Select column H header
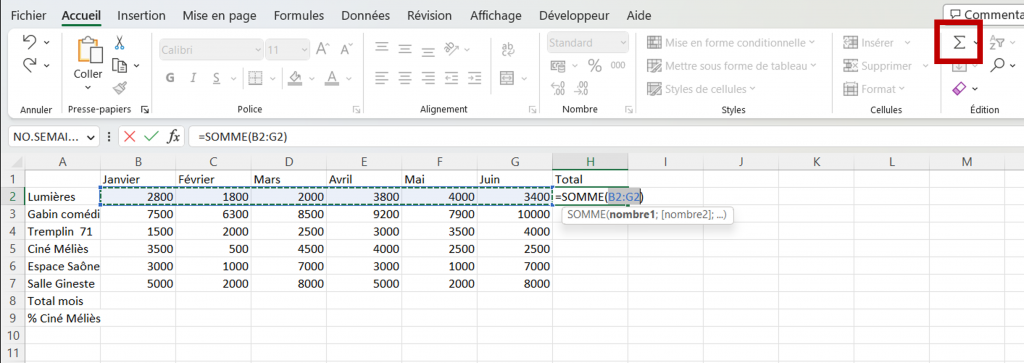Screen dimensions: 1024x363 pos(590,161)
